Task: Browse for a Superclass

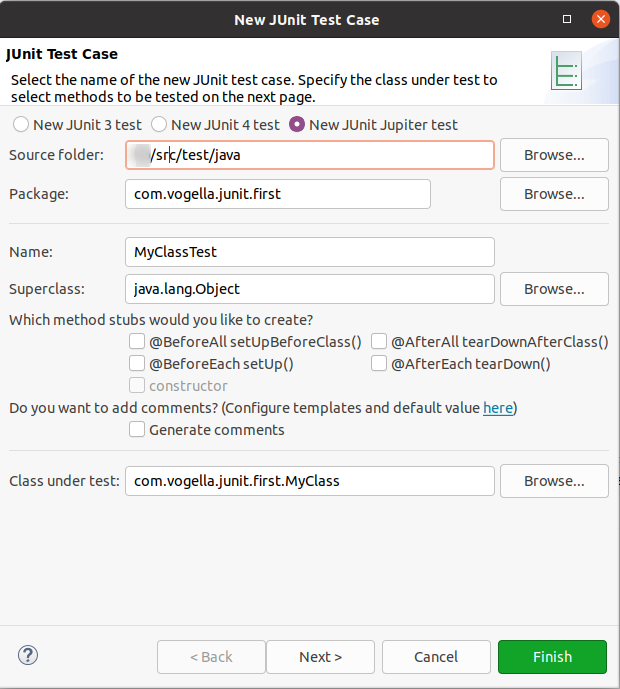Action: pyautogui.click(x=553, y=289)
